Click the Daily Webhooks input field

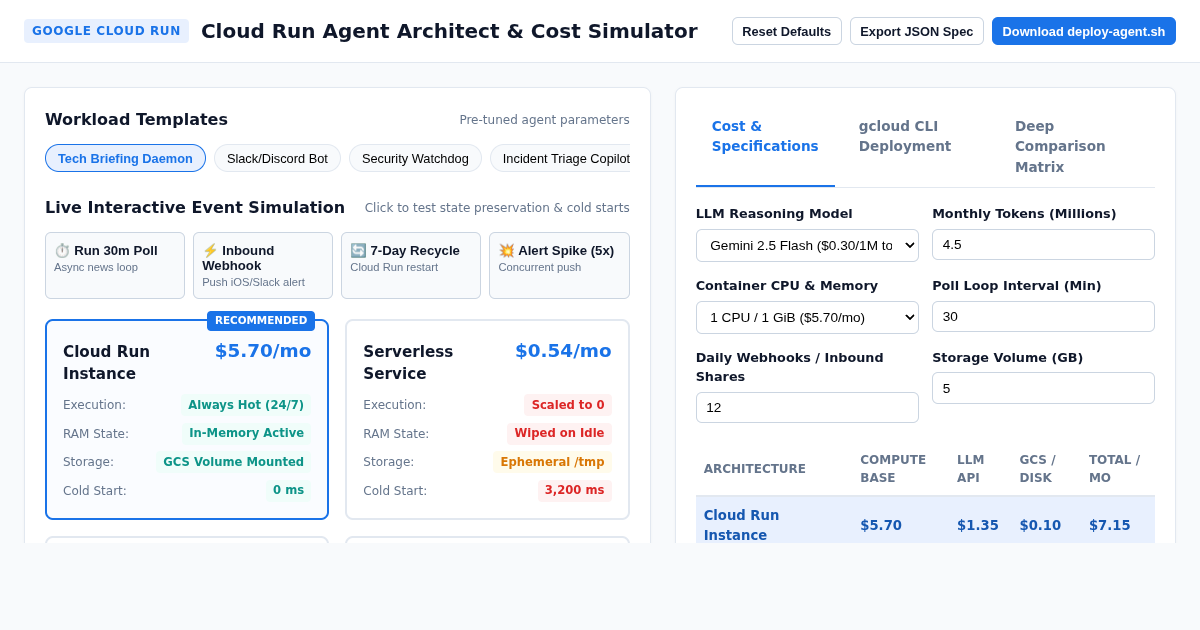[807, 407]
